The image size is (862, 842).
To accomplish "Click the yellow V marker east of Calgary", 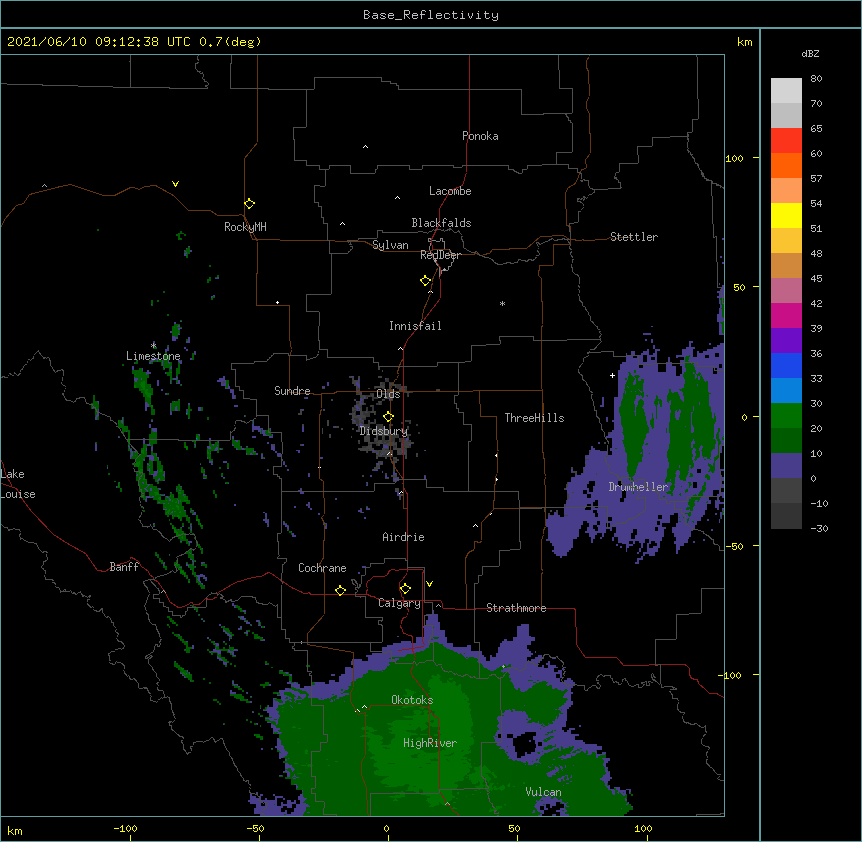I will [x=429, y=584].
